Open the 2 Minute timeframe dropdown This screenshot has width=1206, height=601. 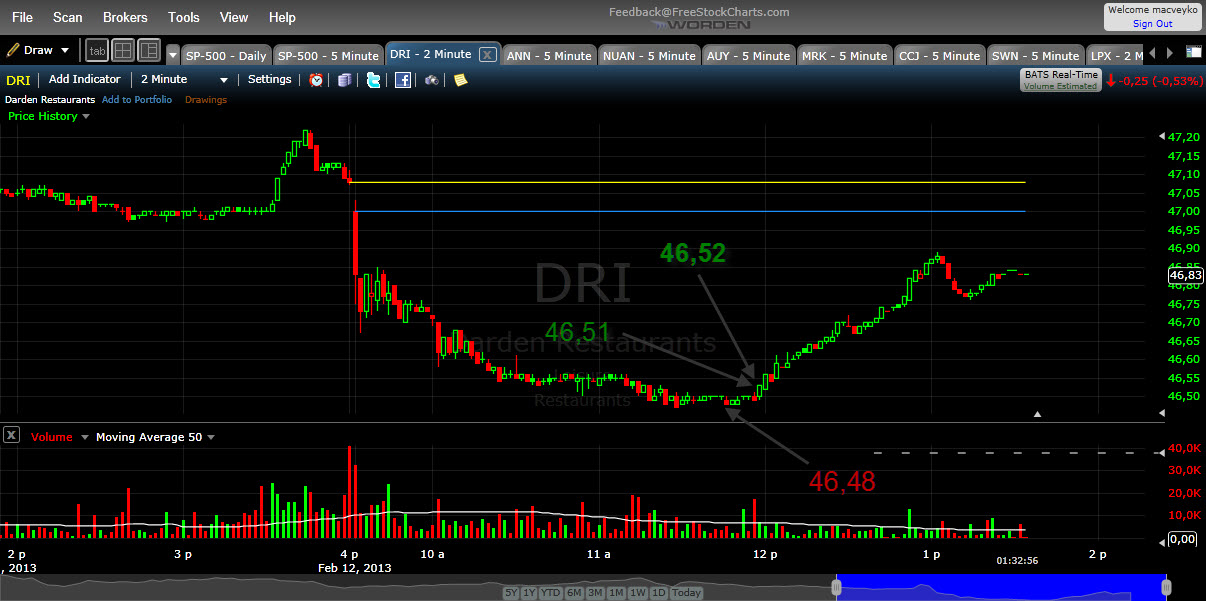click(x=184, y=80)
